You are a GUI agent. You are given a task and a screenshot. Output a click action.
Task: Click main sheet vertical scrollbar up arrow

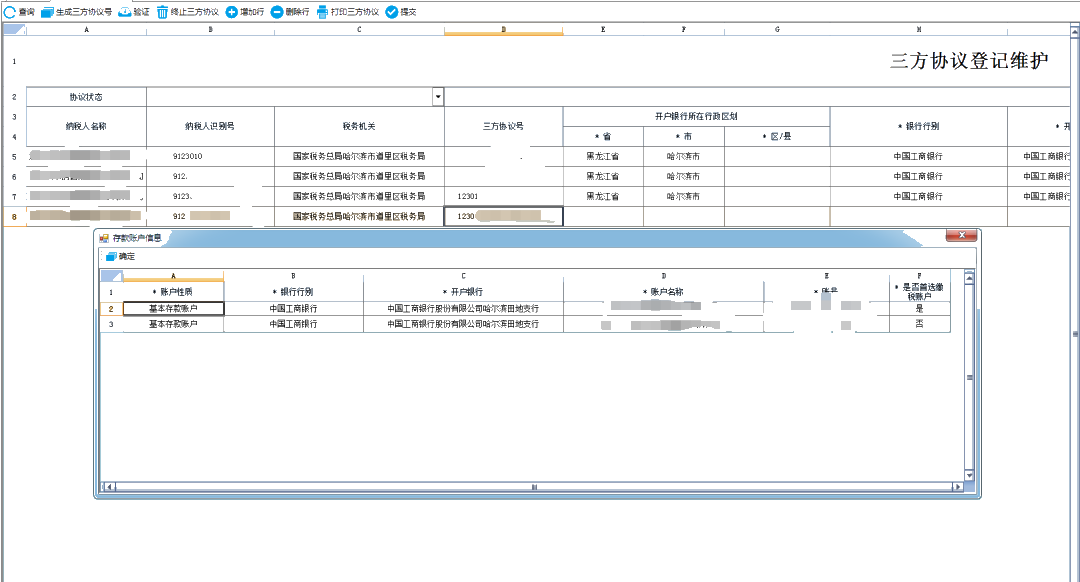point(1074,31)
